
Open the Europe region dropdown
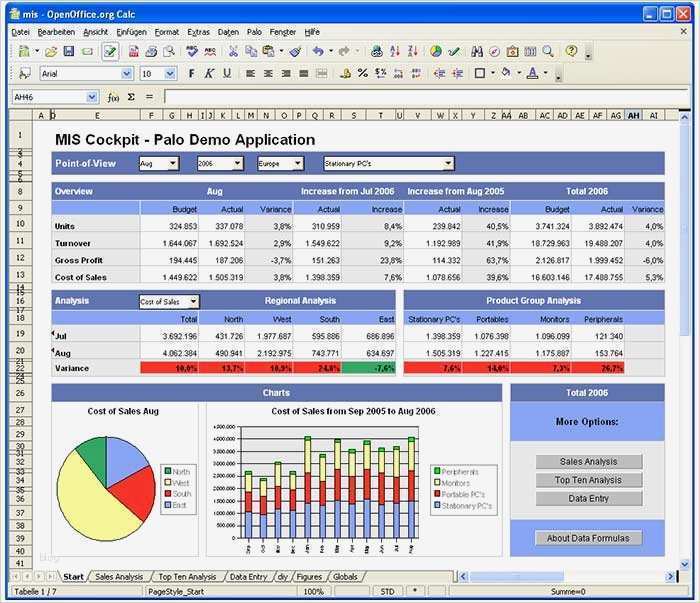tap(297, 163)
